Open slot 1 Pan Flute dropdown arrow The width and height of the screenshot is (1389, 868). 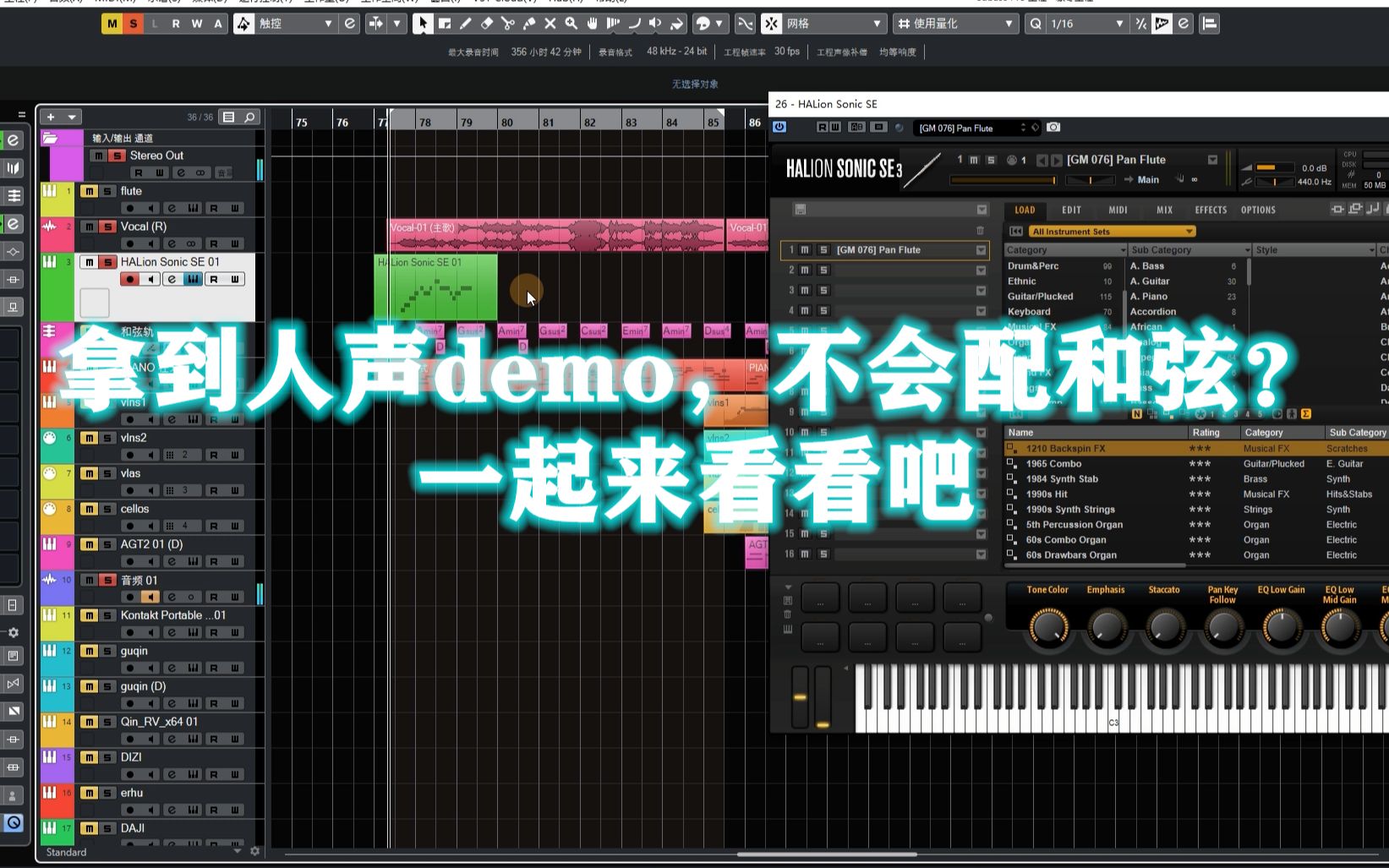pyautogui.click(x=981, y=250)
